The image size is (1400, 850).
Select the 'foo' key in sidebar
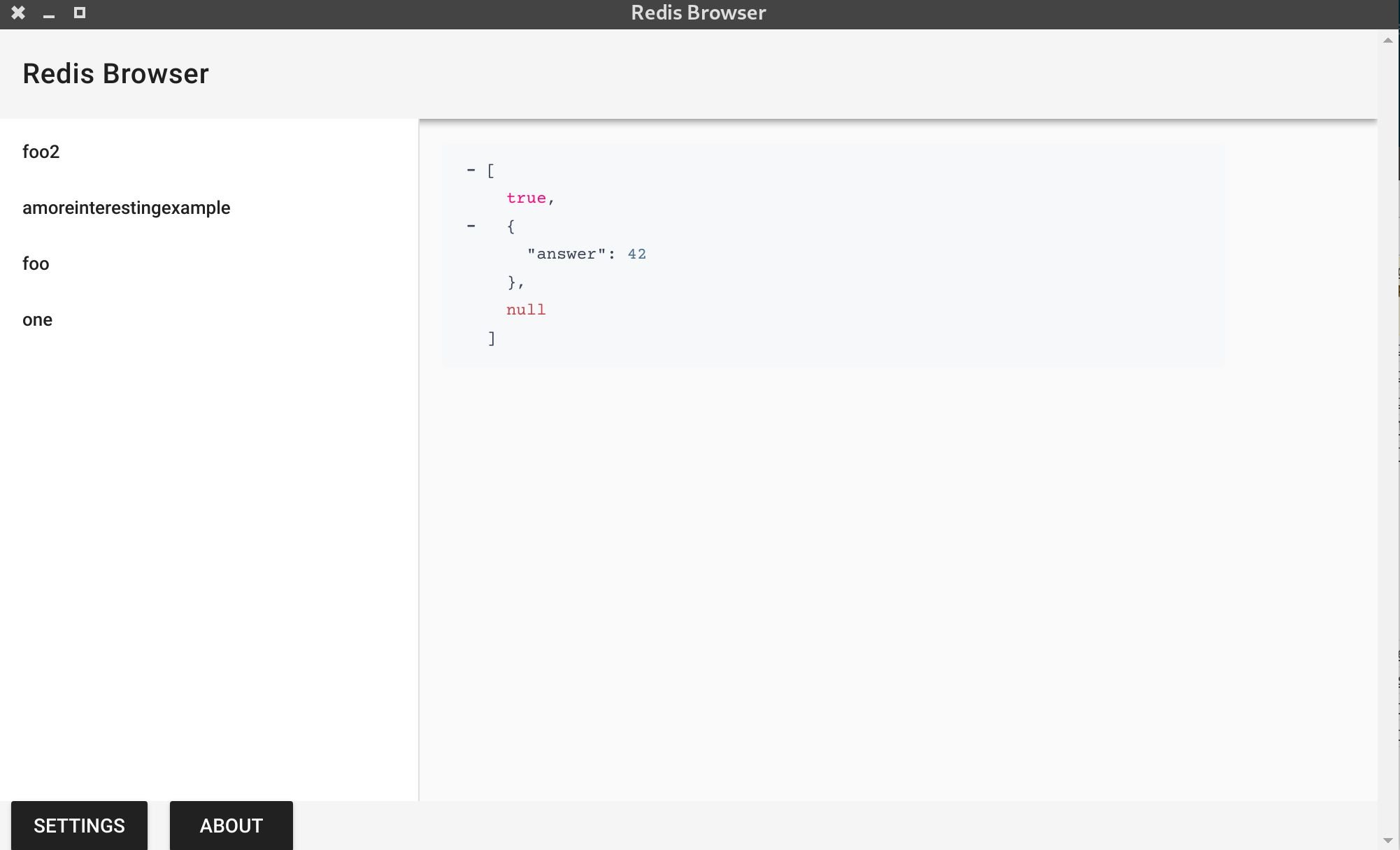35,263
